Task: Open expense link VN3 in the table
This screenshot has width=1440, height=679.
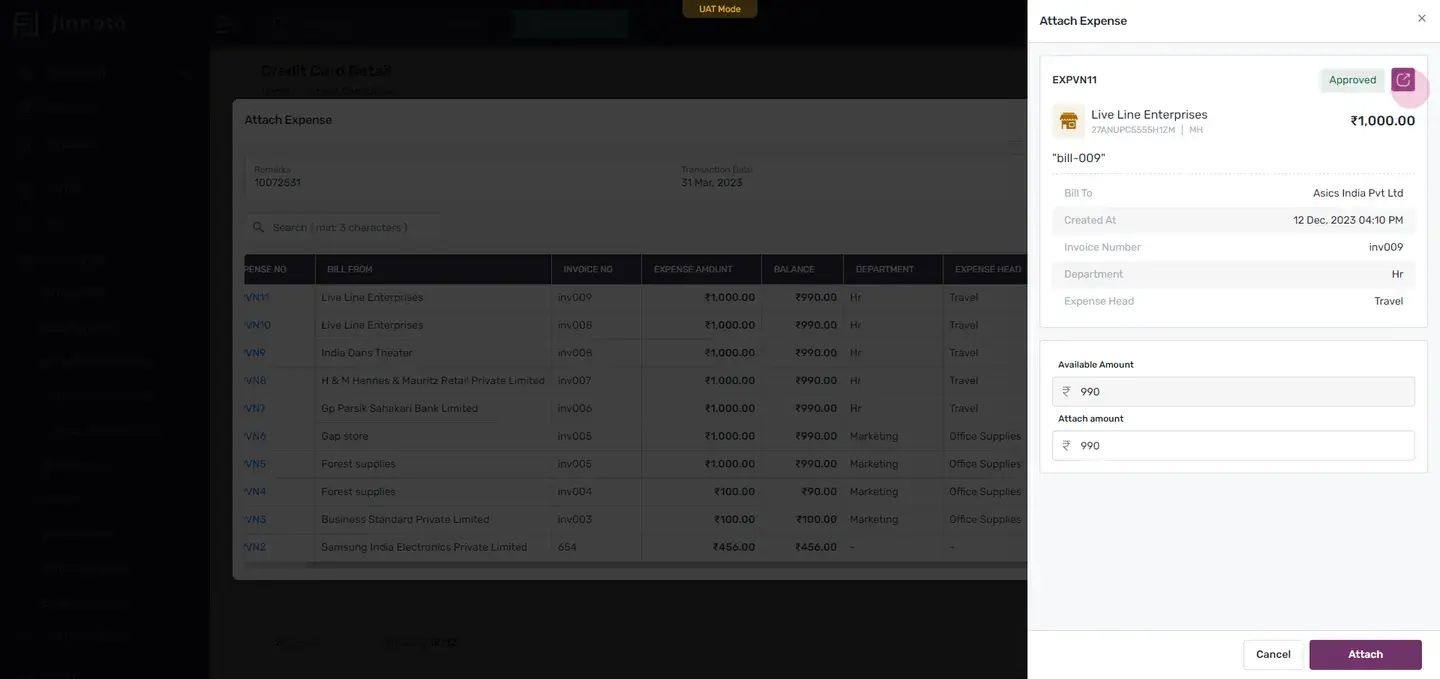Action: click(x=255, y=520)
